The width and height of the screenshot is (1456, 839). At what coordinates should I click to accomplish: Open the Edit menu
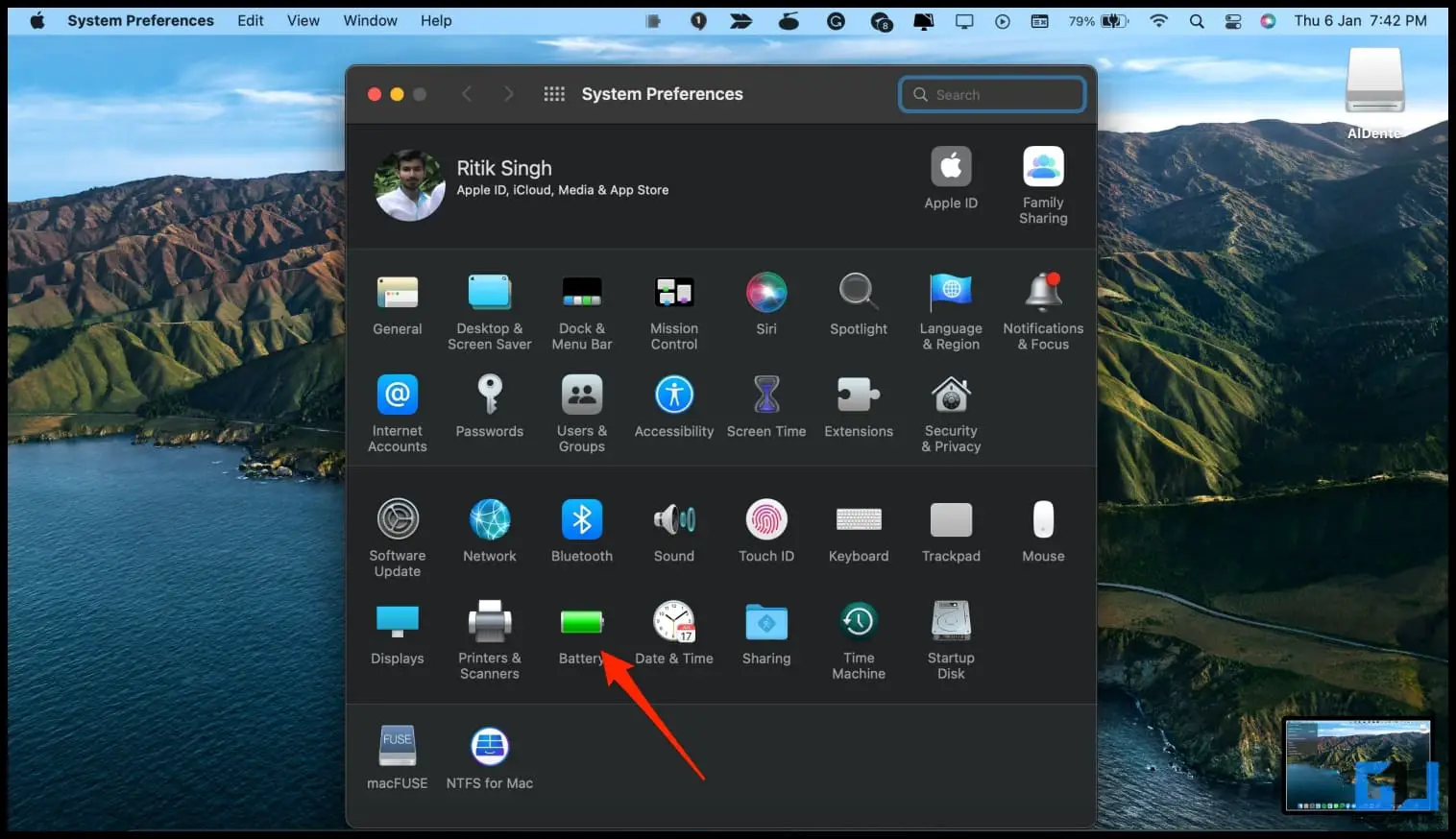tap(251, 20)
